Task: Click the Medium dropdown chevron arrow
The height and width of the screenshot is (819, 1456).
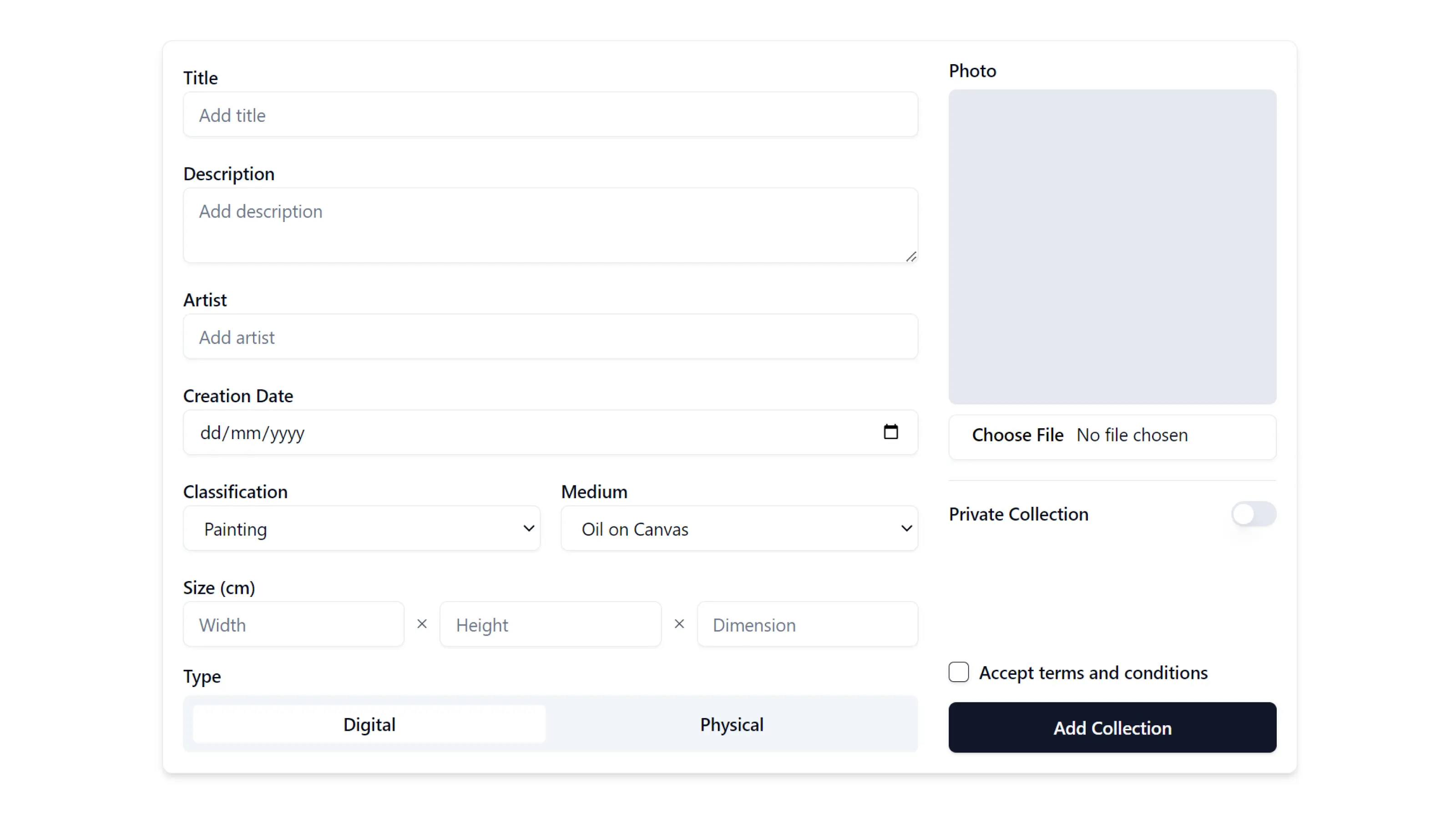Action: tap(906, 528)
